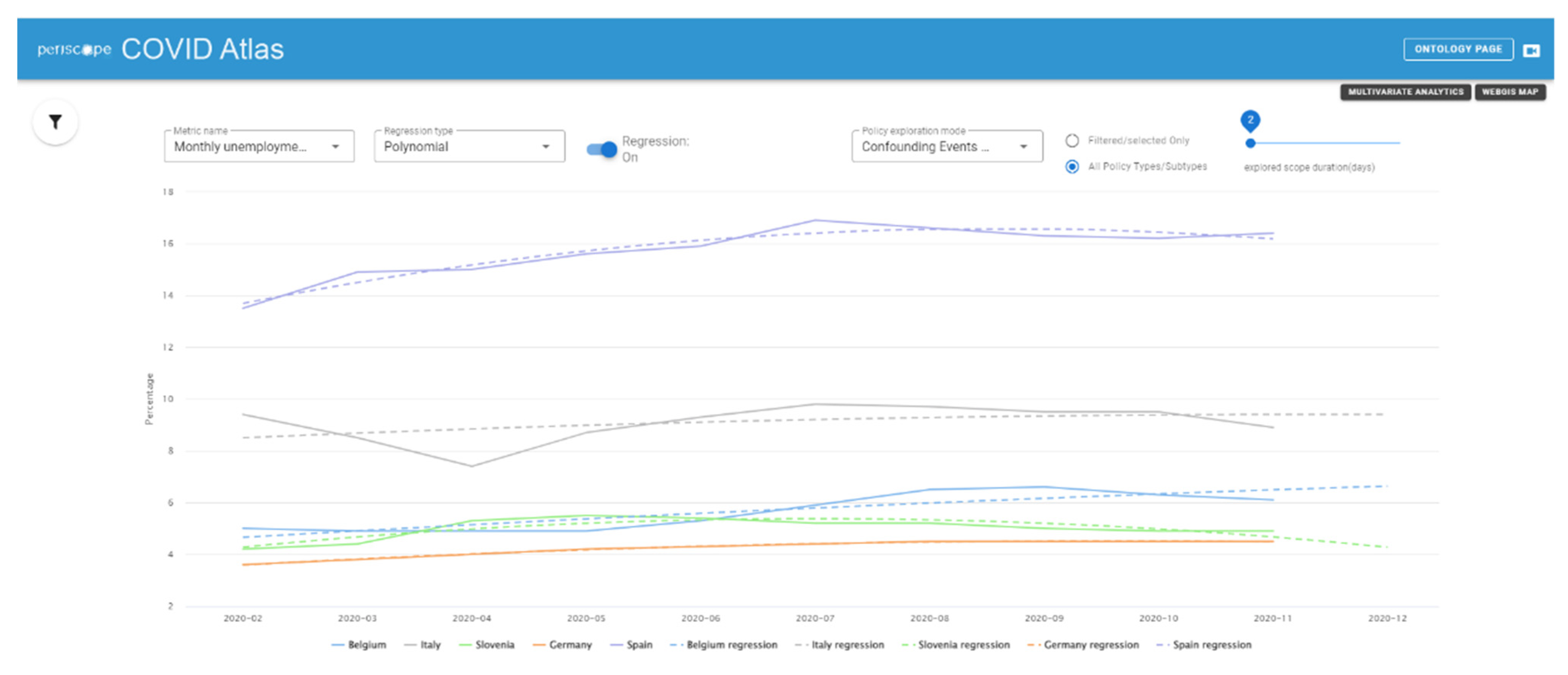The height and width of the screenshot is (675, 1568).
Task: Toggle Italy series in legend
Action: coord(423,644)
